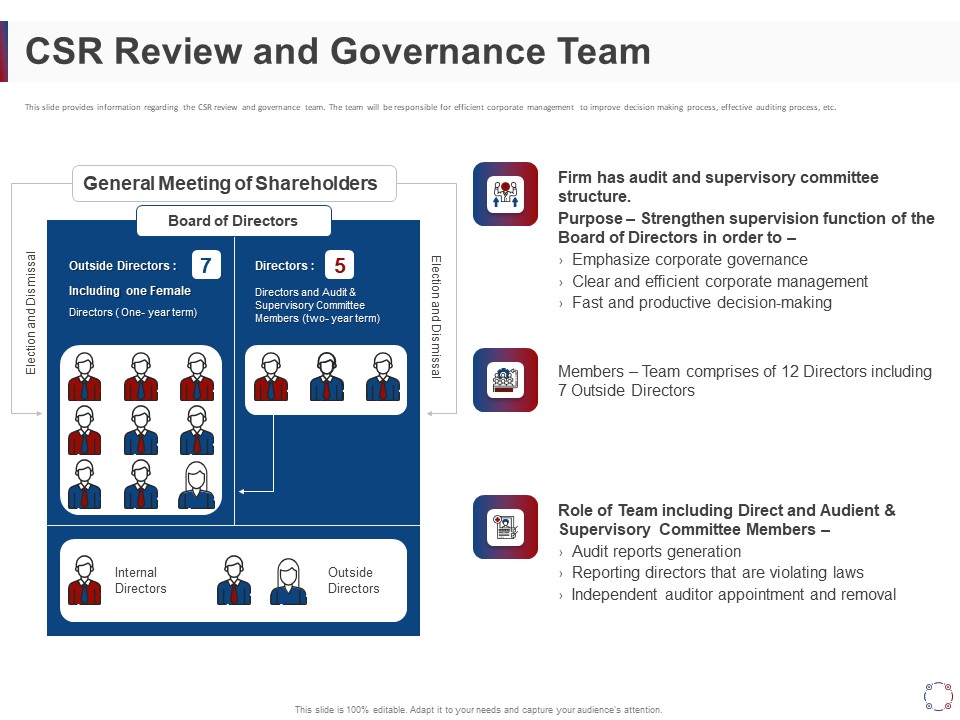Screen dimensions: 960x720
Task: Select the 'Internal Directors' legend label
Action: coord(140,580)
